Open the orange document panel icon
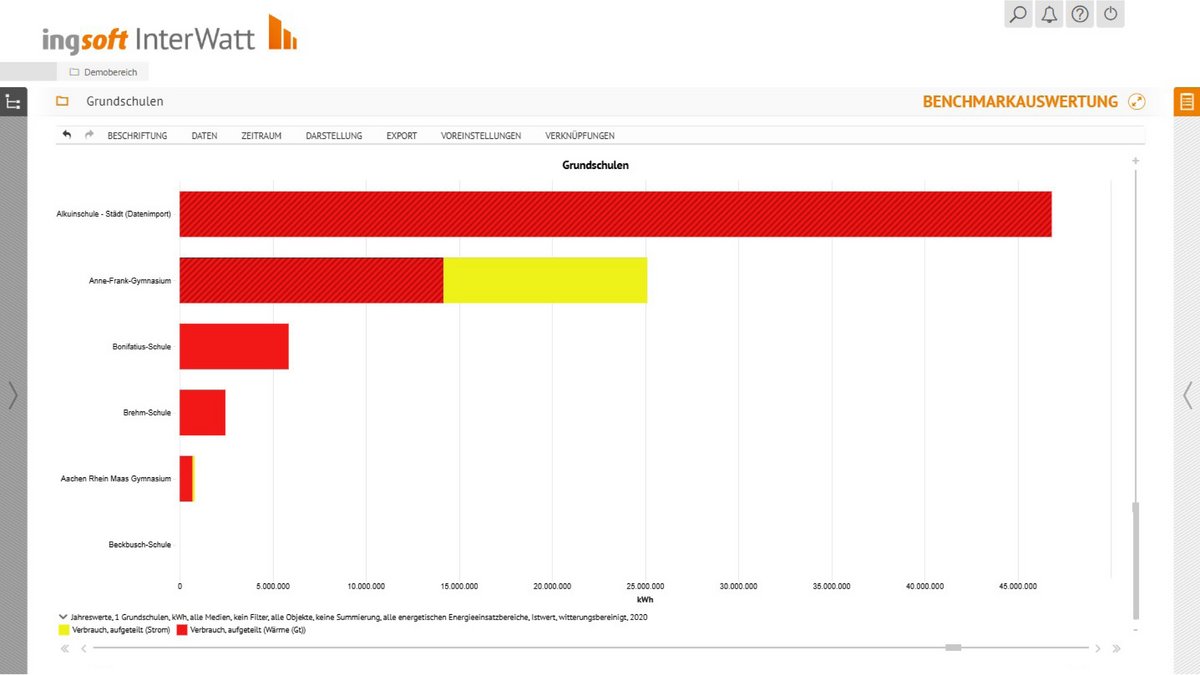This screenshot has height=675, width=1200. (1186, 102)
